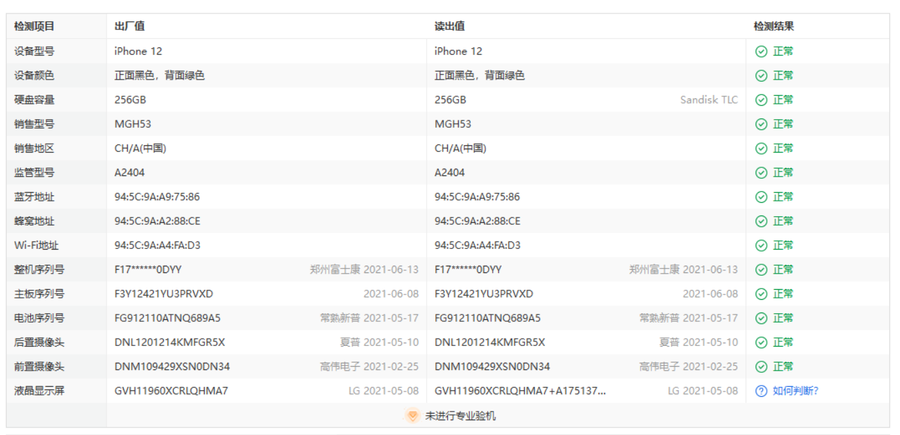Click read-out value CH/A(中国)
Viewport: 900px width, 435px height.
coord(460,148)
